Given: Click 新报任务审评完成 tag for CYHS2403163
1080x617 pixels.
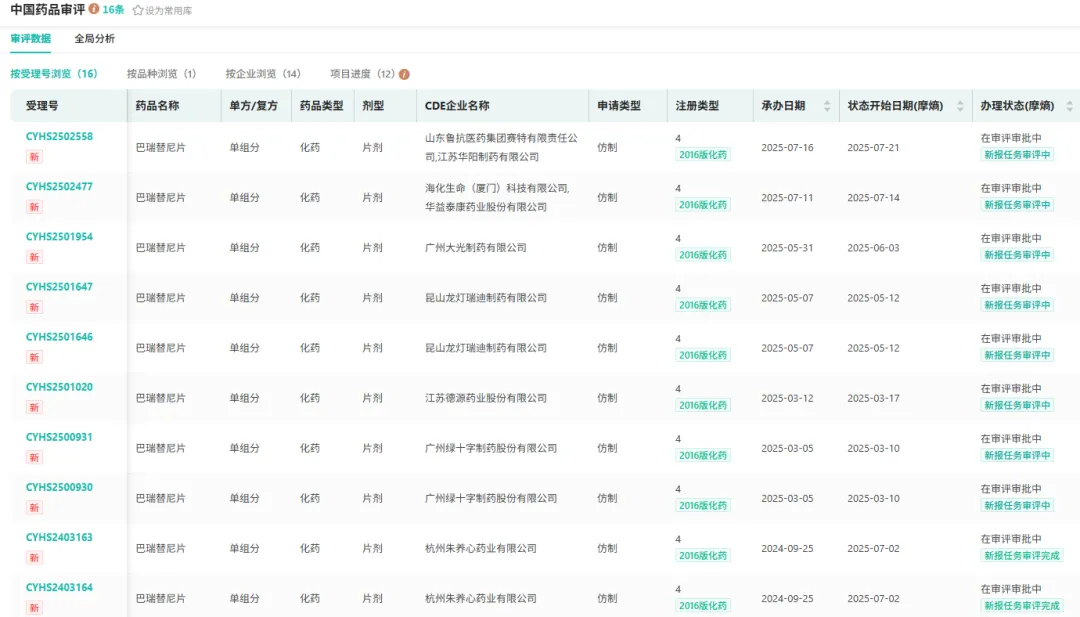Looking at the screenshot, I should [1022, 556].
